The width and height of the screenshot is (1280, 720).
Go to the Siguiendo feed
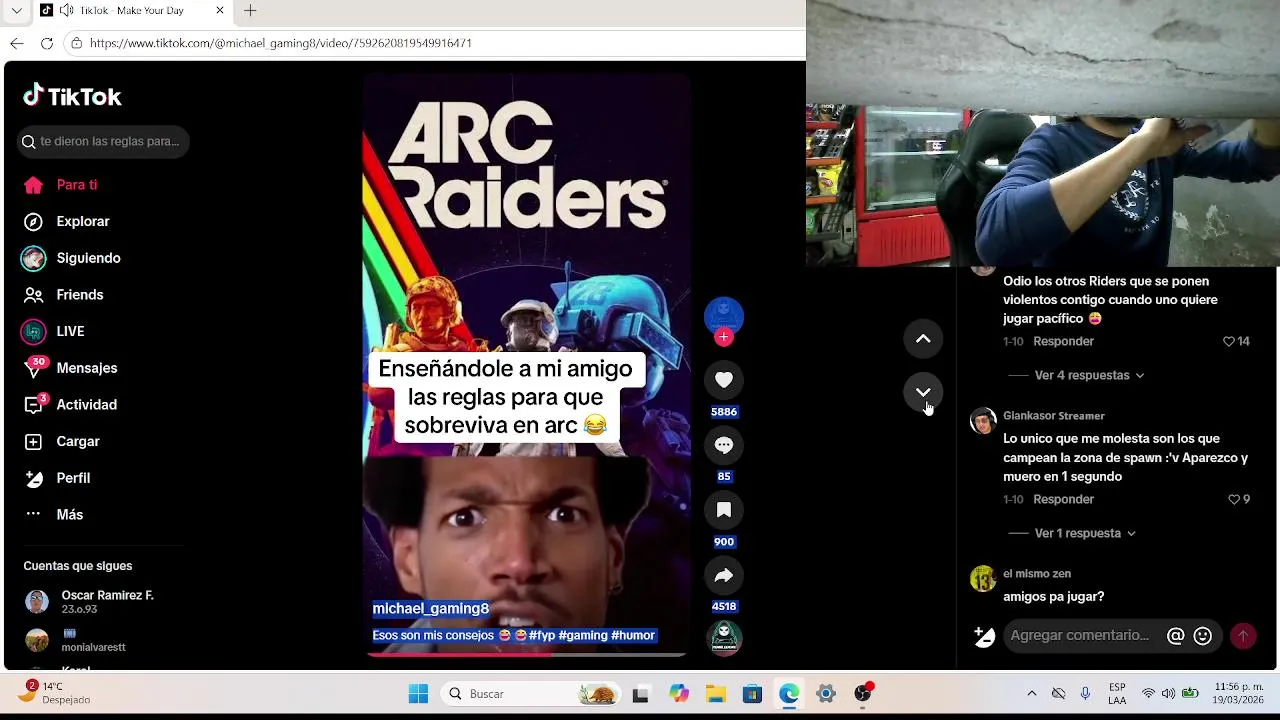72,258
